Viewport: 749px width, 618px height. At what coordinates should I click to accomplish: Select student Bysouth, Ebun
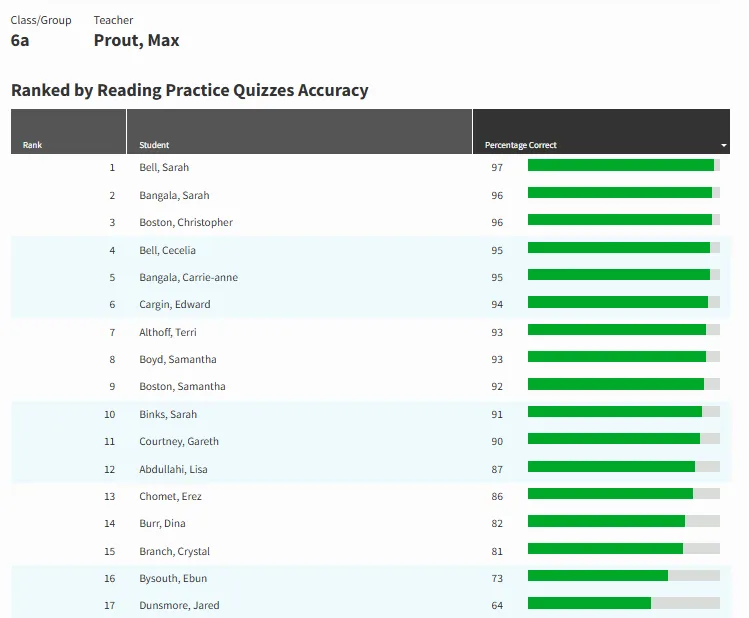(173, 578)
